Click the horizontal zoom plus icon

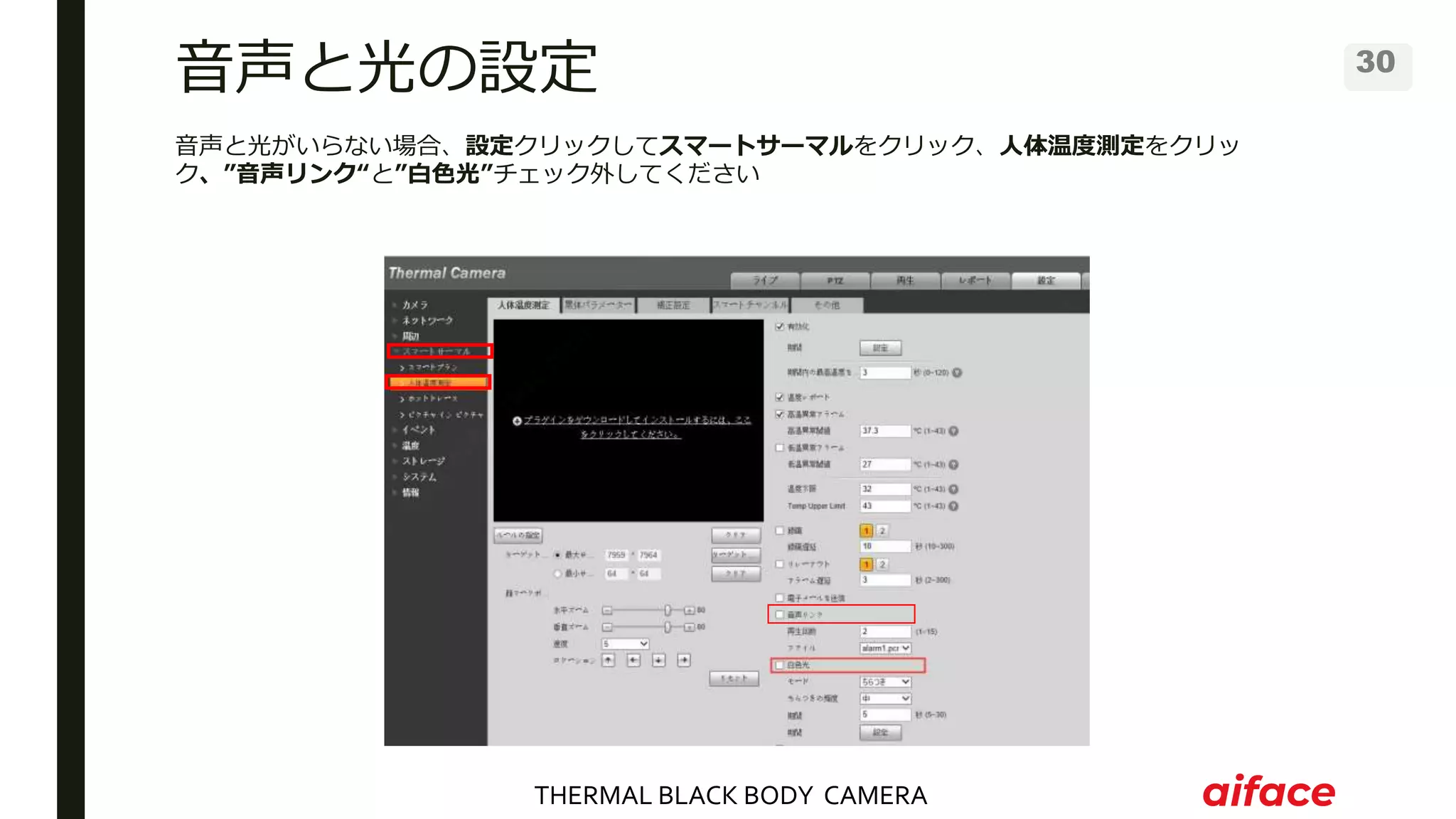689,610
